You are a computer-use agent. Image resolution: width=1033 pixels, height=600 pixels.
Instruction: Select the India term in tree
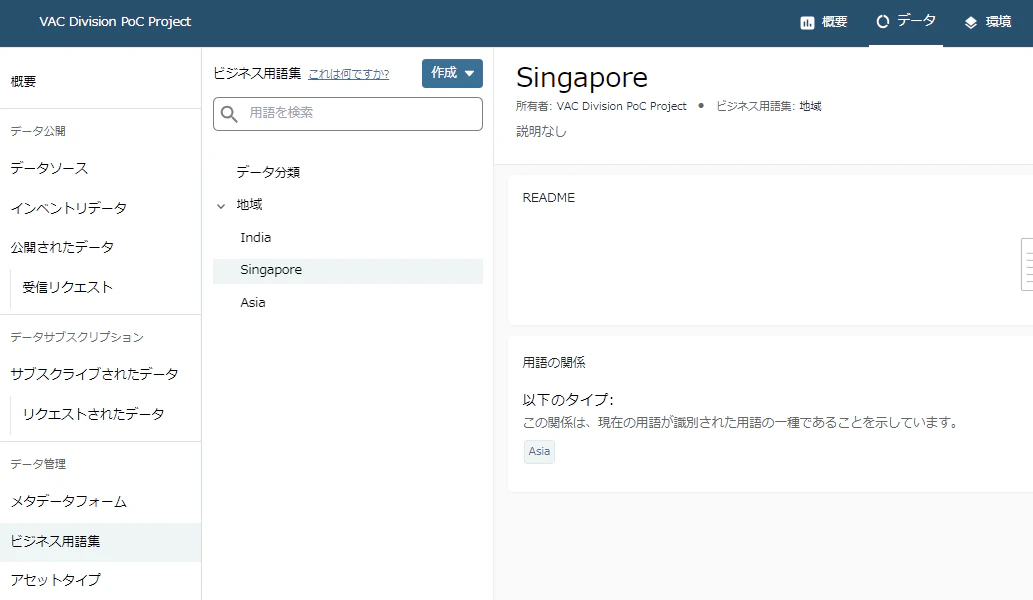point(256,238)
